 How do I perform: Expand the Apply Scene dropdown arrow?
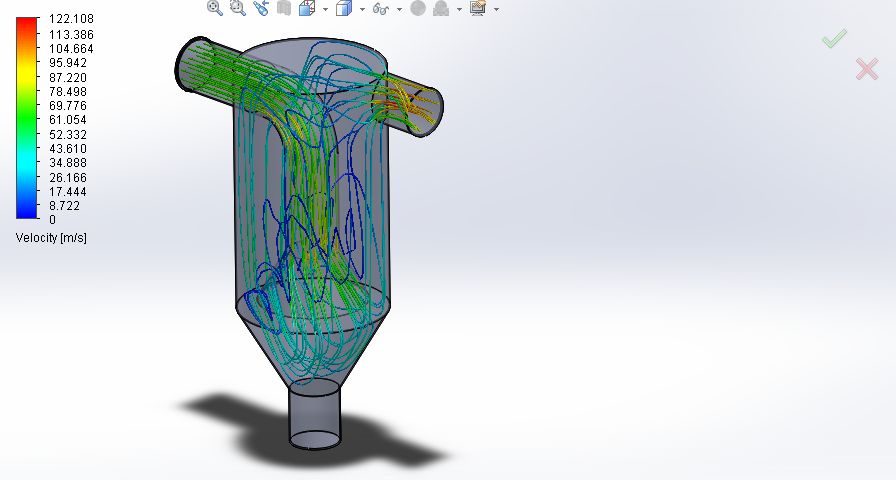(x=459, y=9)
